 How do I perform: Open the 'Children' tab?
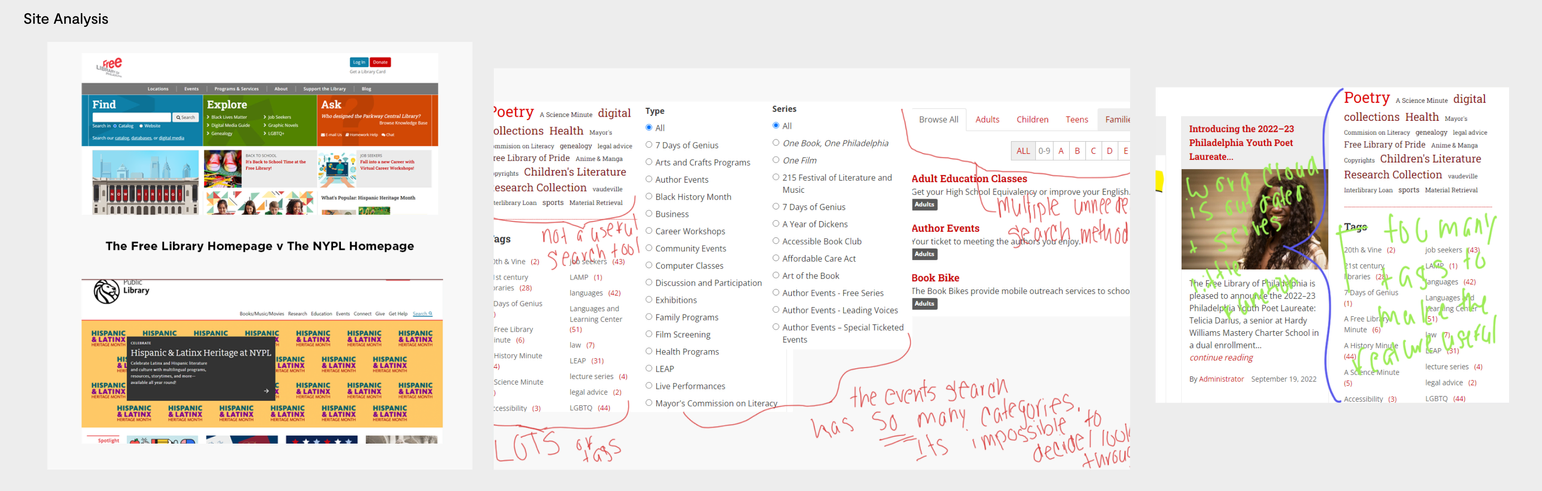1032,119
